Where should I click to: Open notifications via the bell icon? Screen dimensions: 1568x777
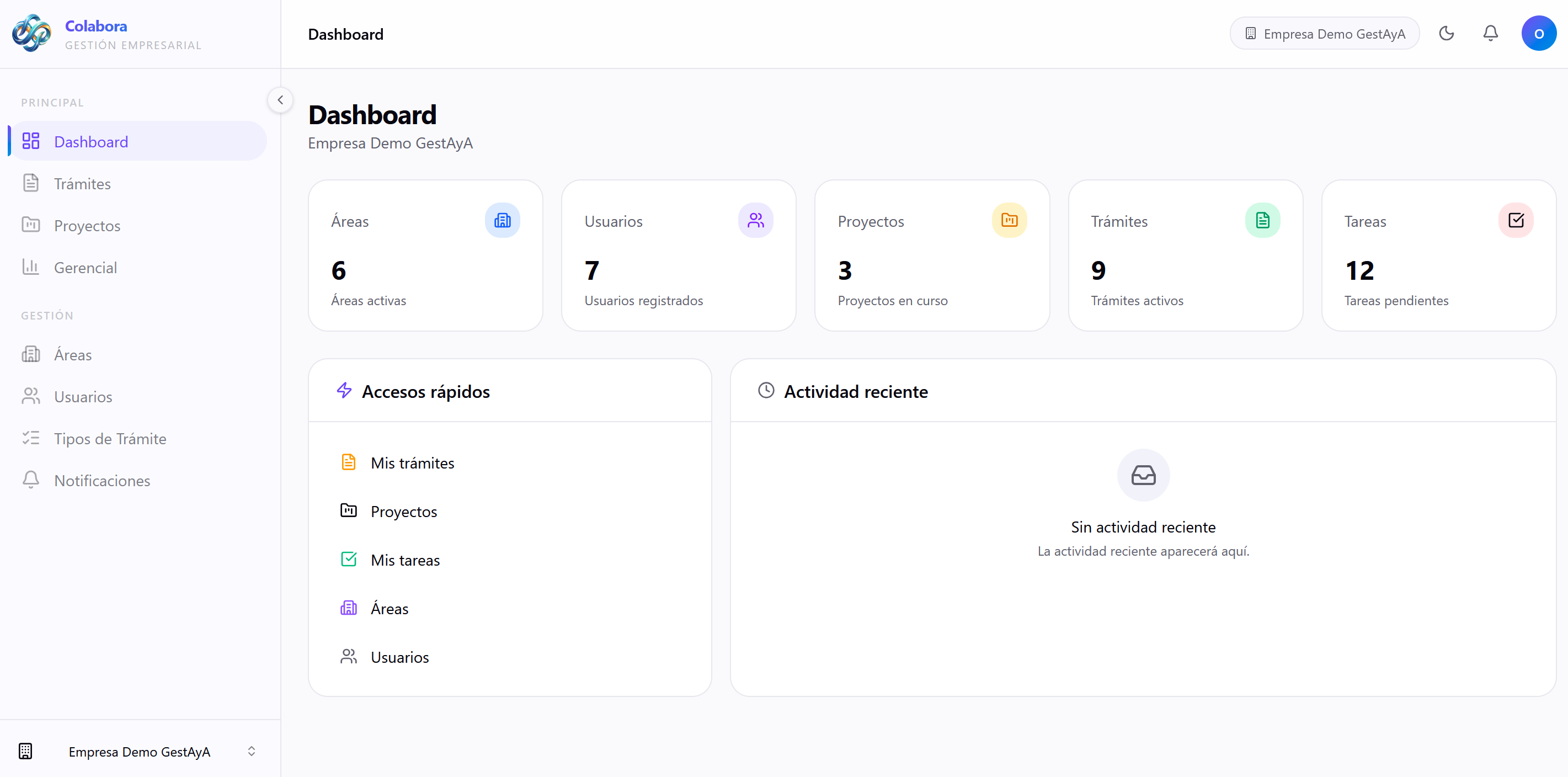1490,34
